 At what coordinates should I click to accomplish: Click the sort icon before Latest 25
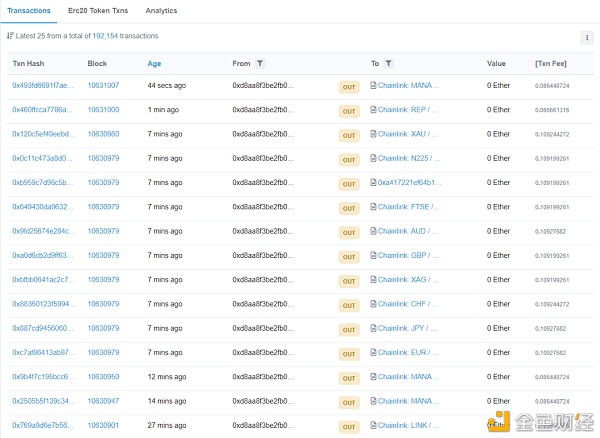pyautogui.click(x=10, y=36)
